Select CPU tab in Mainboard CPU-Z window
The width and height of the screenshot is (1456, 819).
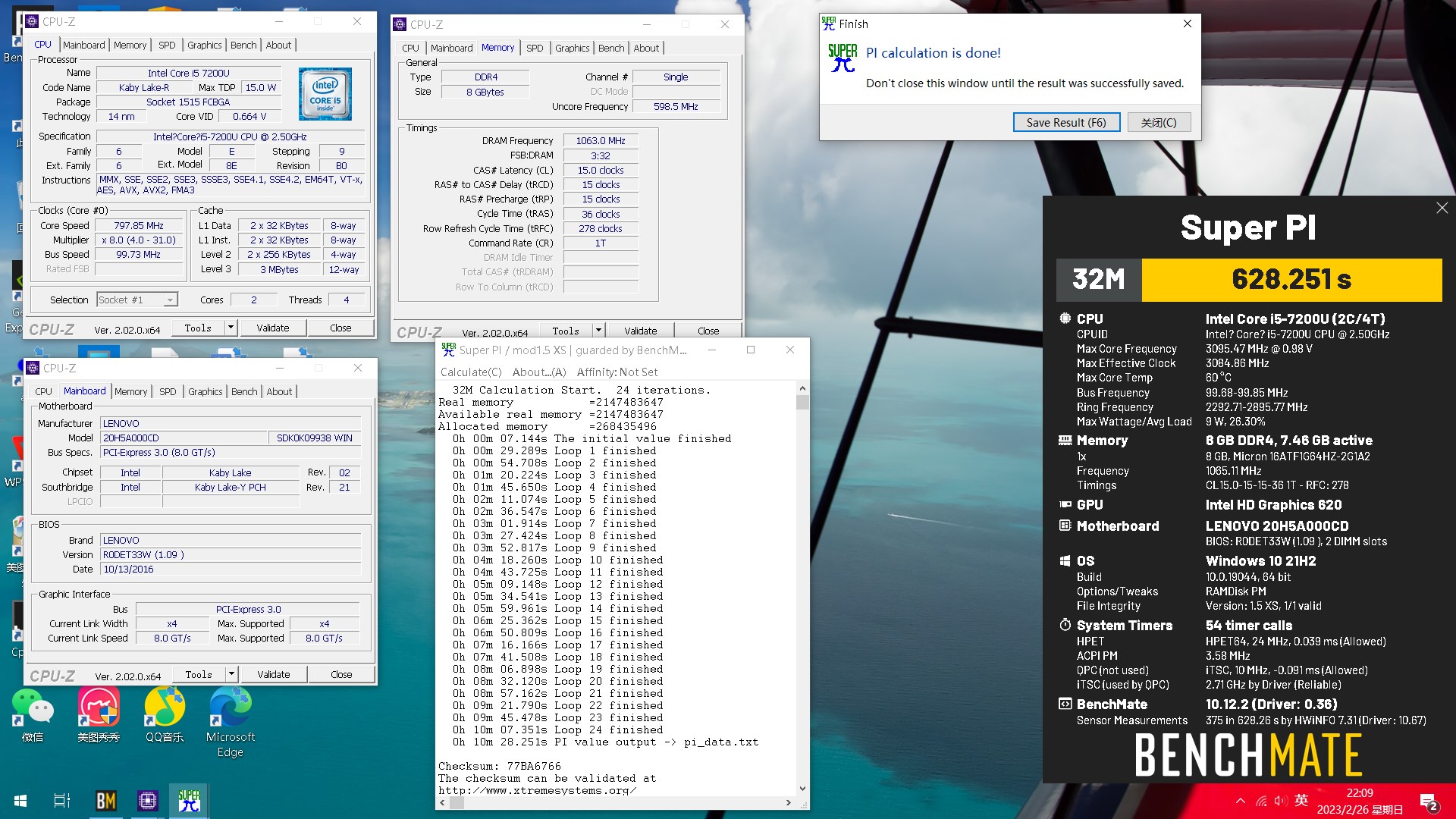point(43,391)
